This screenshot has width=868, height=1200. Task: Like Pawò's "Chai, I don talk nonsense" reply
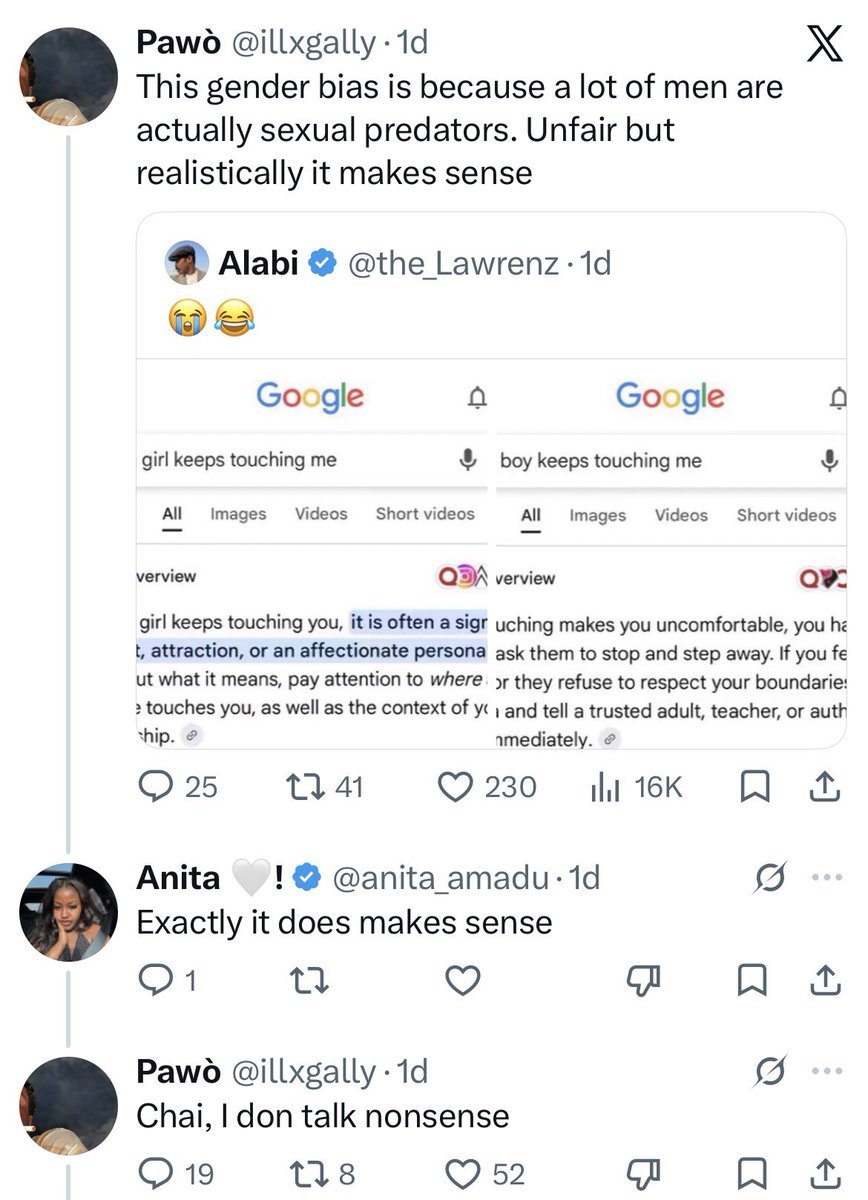pos(484,1174)
